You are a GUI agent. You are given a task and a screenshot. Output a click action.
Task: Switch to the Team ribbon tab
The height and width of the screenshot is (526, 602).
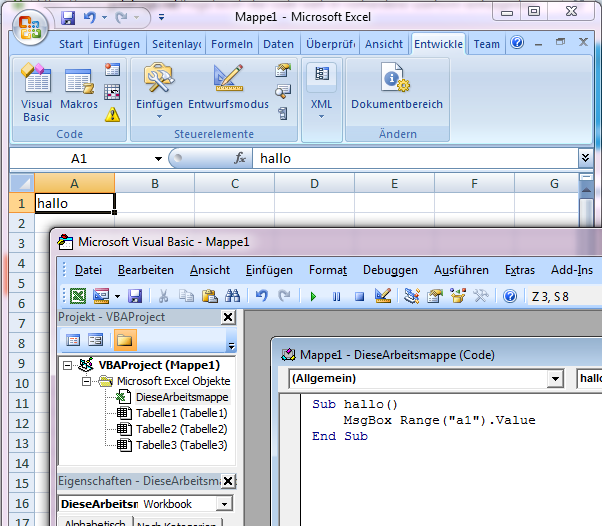click(486, 44)
